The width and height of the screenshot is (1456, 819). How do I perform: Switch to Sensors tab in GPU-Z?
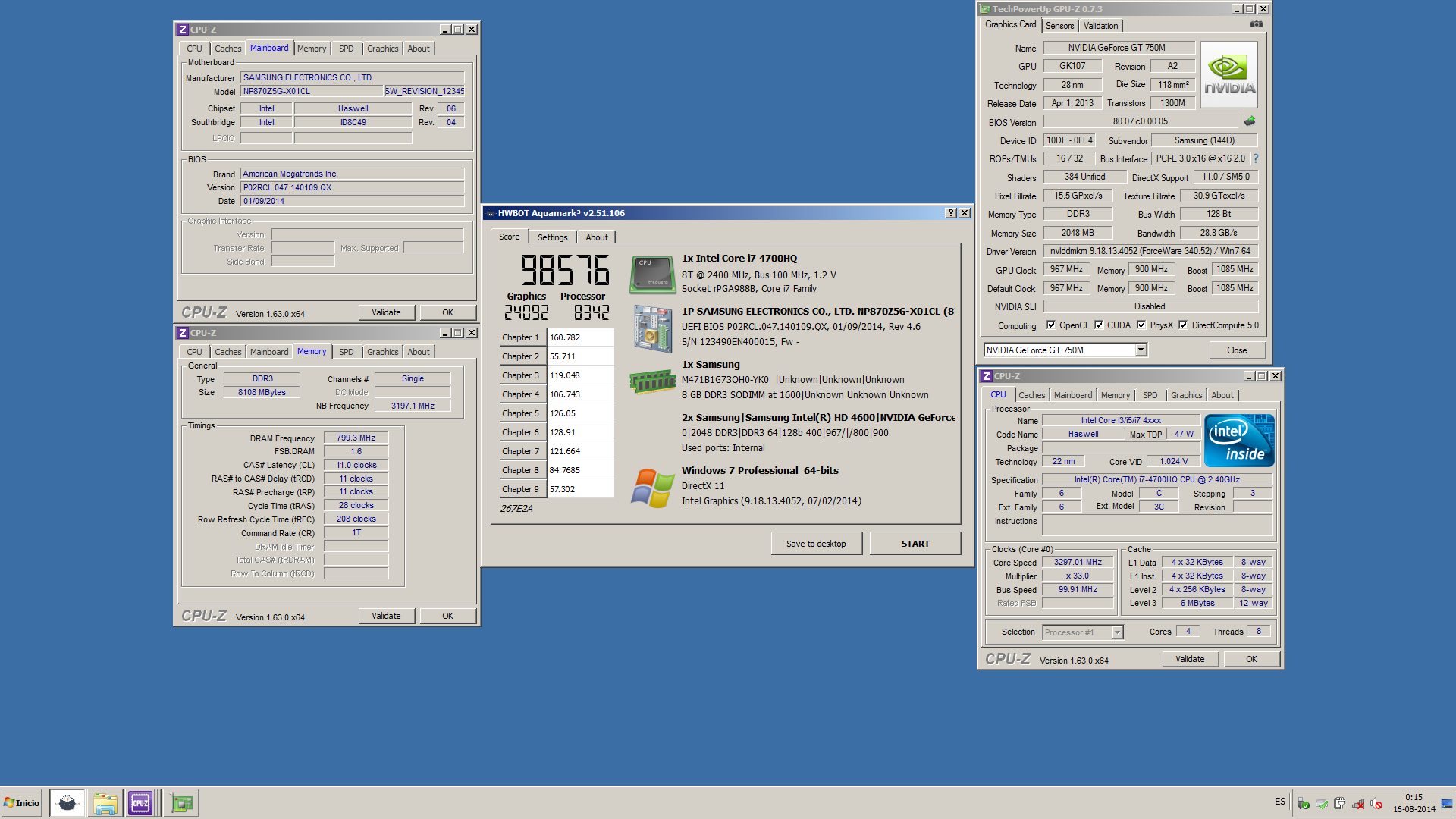(x=1059, y=26)
